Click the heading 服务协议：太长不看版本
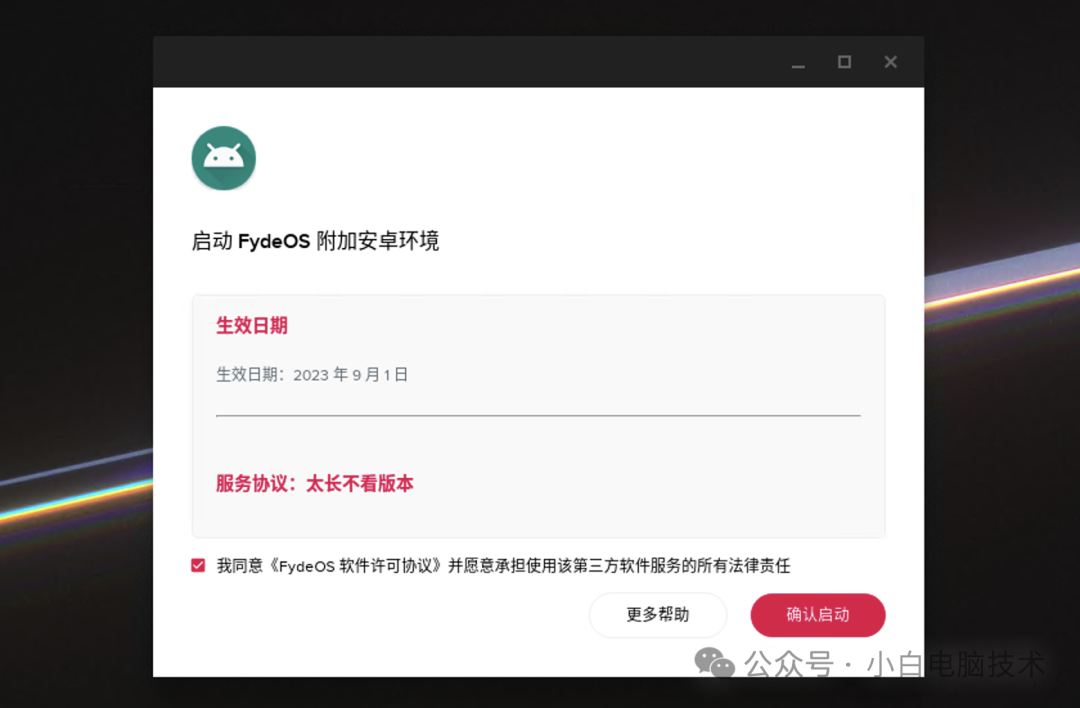Viewport: 1080px width, 708px height. [x=315, y=483]
